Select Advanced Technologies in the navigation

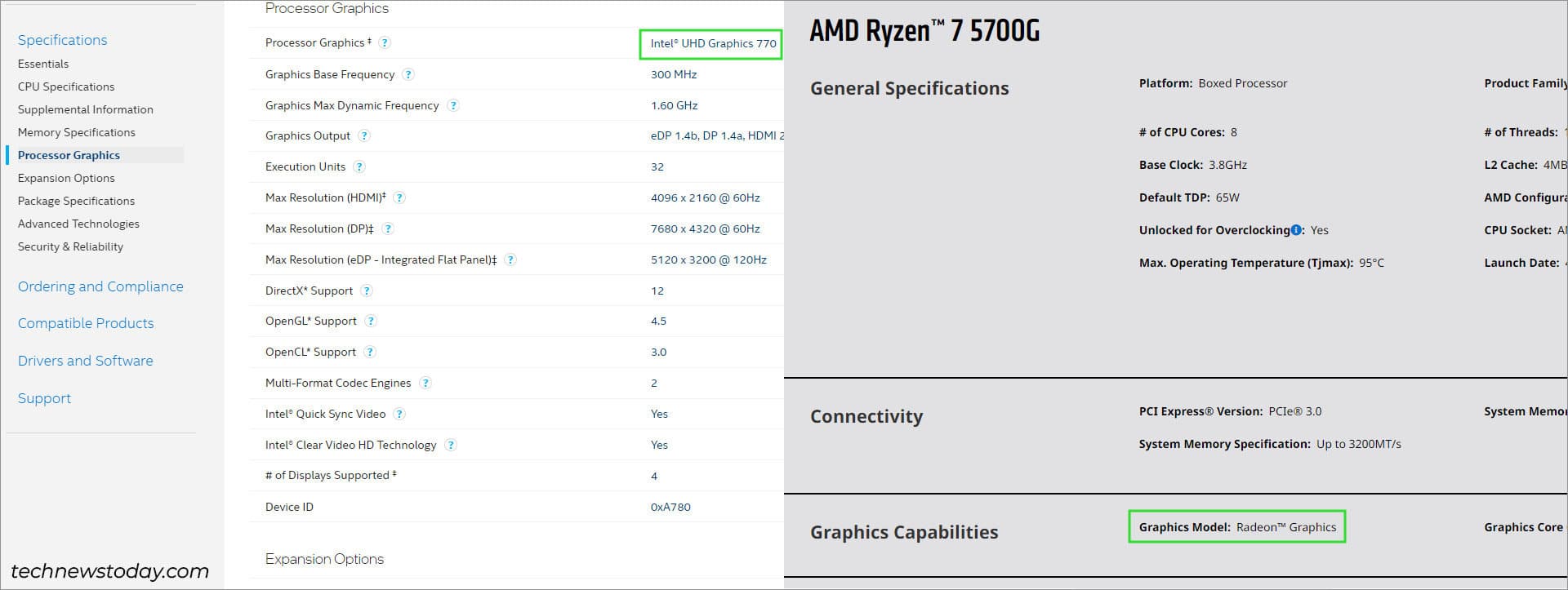tap(78, 224)
